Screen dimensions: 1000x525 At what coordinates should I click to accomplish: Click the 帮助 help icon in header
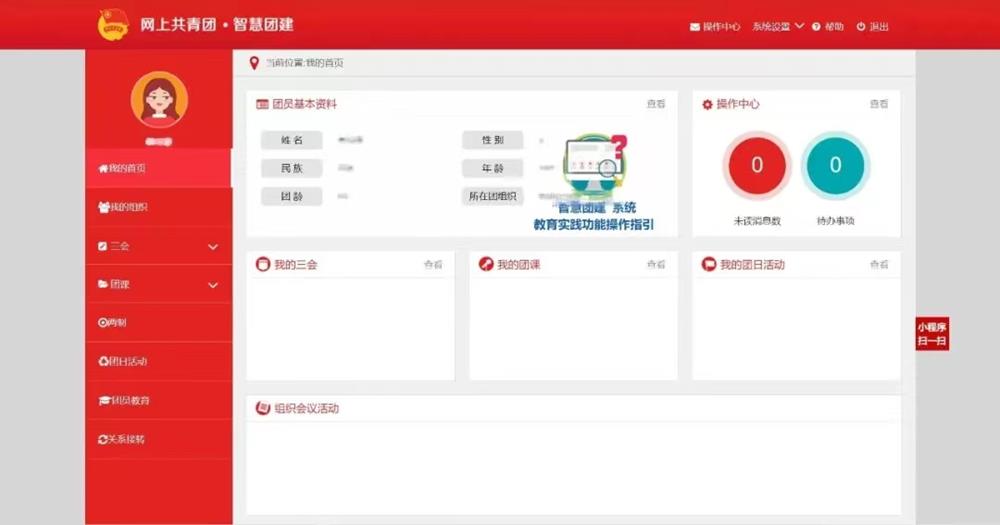coord(816,27)
